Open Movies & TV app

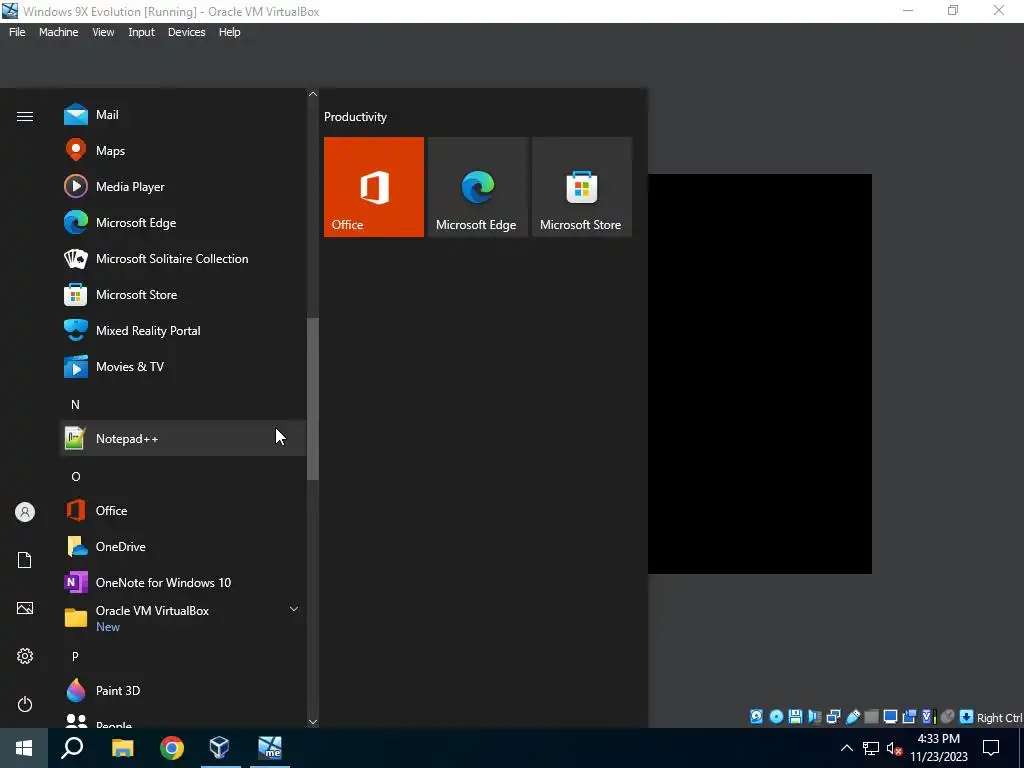tap(183, 366)
